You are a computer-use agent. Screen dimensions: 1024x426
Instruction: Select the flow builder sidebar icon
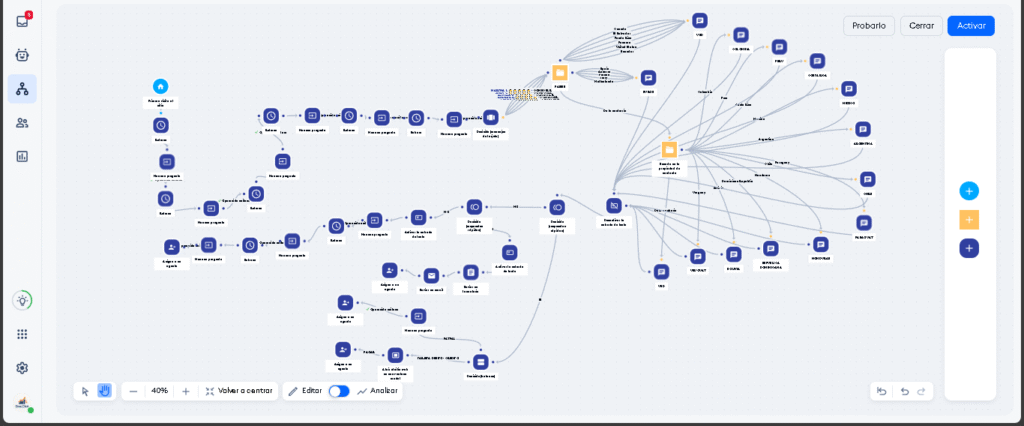coord(22,89)
